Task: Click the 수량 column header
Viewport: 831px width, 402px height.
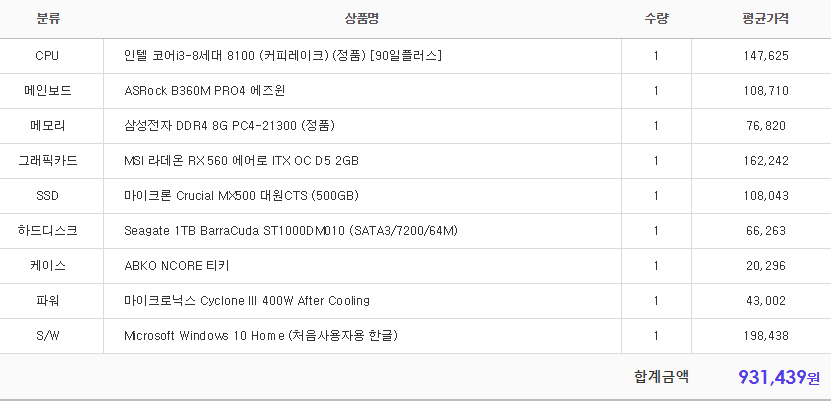Action: click(x=656, y=18)
